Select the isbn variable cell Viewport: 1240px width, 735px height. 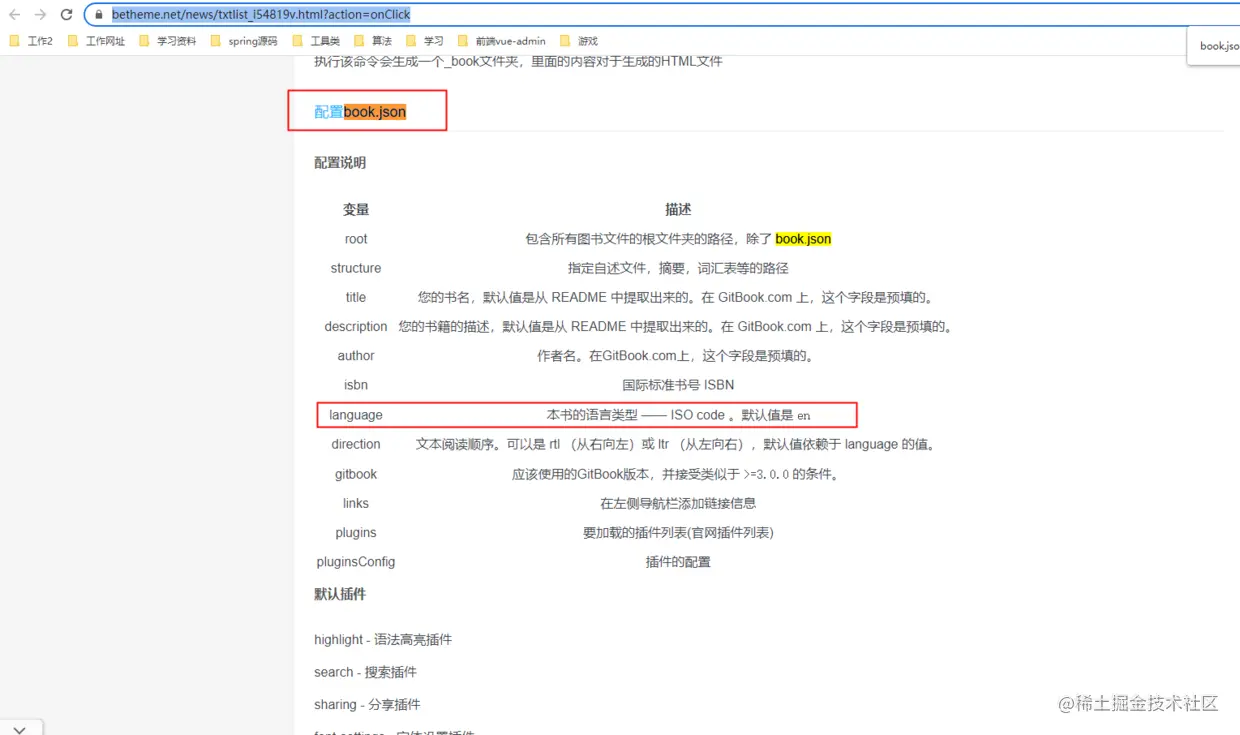tap(356, 385)
